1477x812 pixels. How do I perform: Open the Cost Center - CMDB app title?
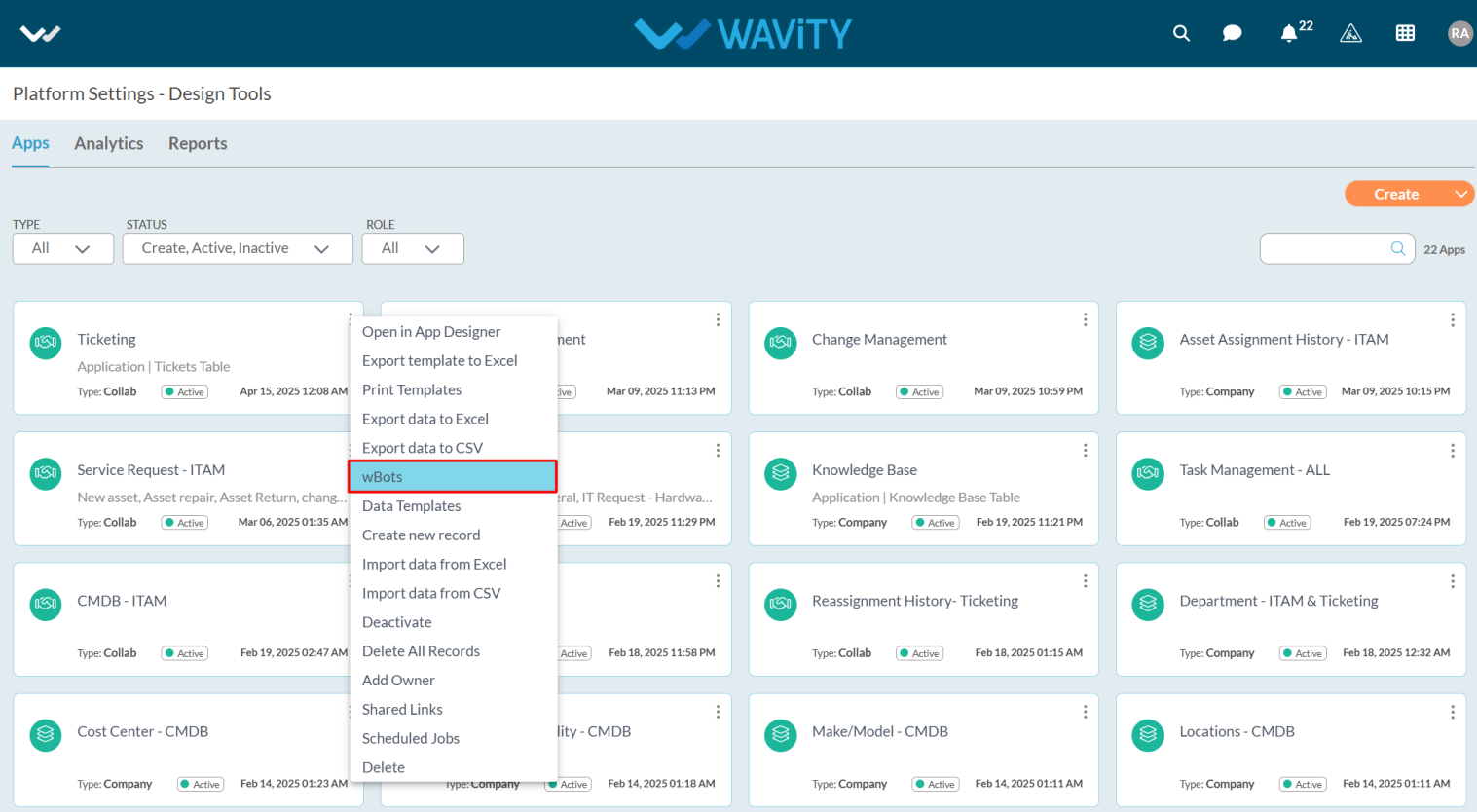(143, 731)
